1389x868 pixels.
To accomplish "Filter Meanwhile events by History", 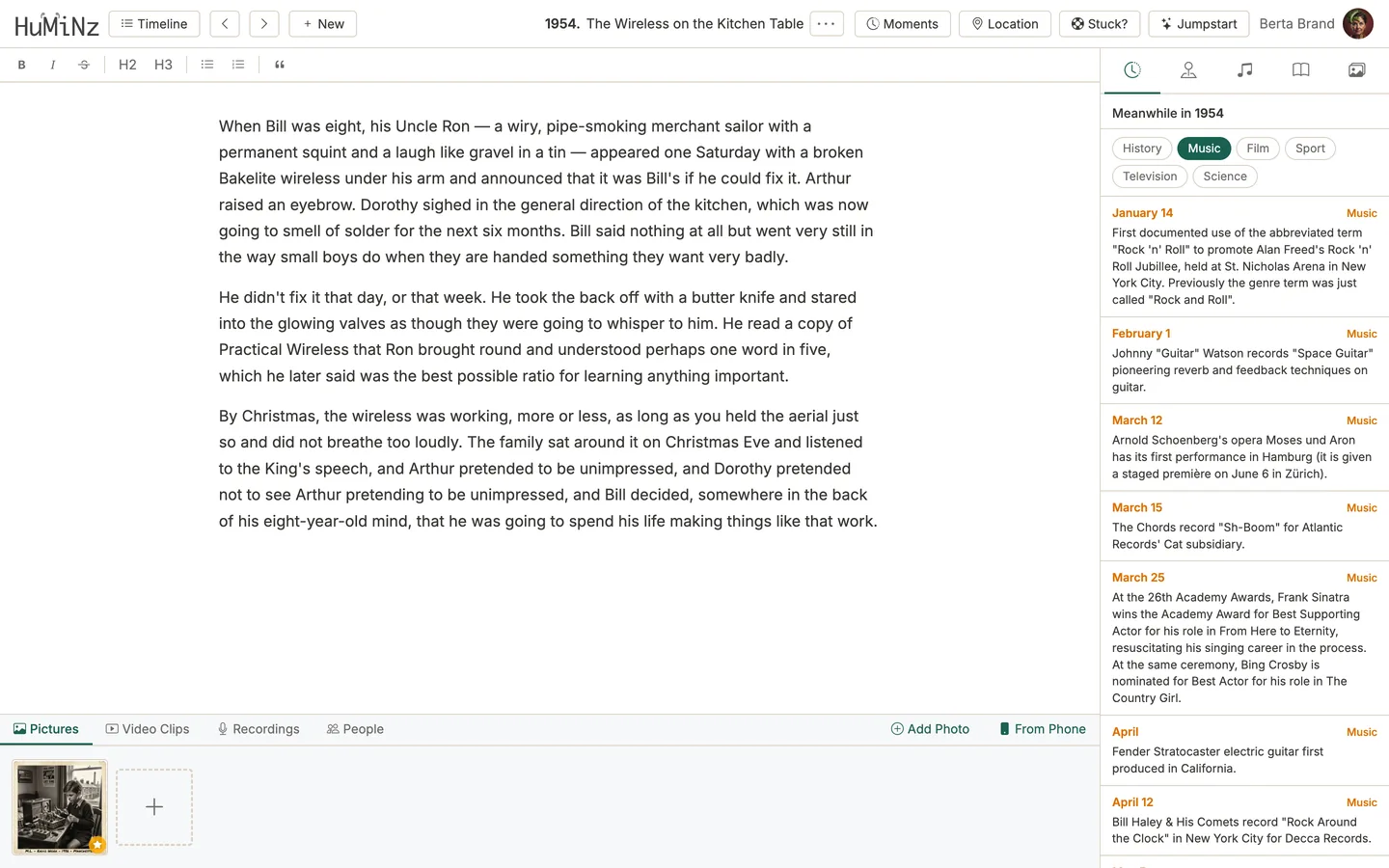I will [x=1142, y=149].
